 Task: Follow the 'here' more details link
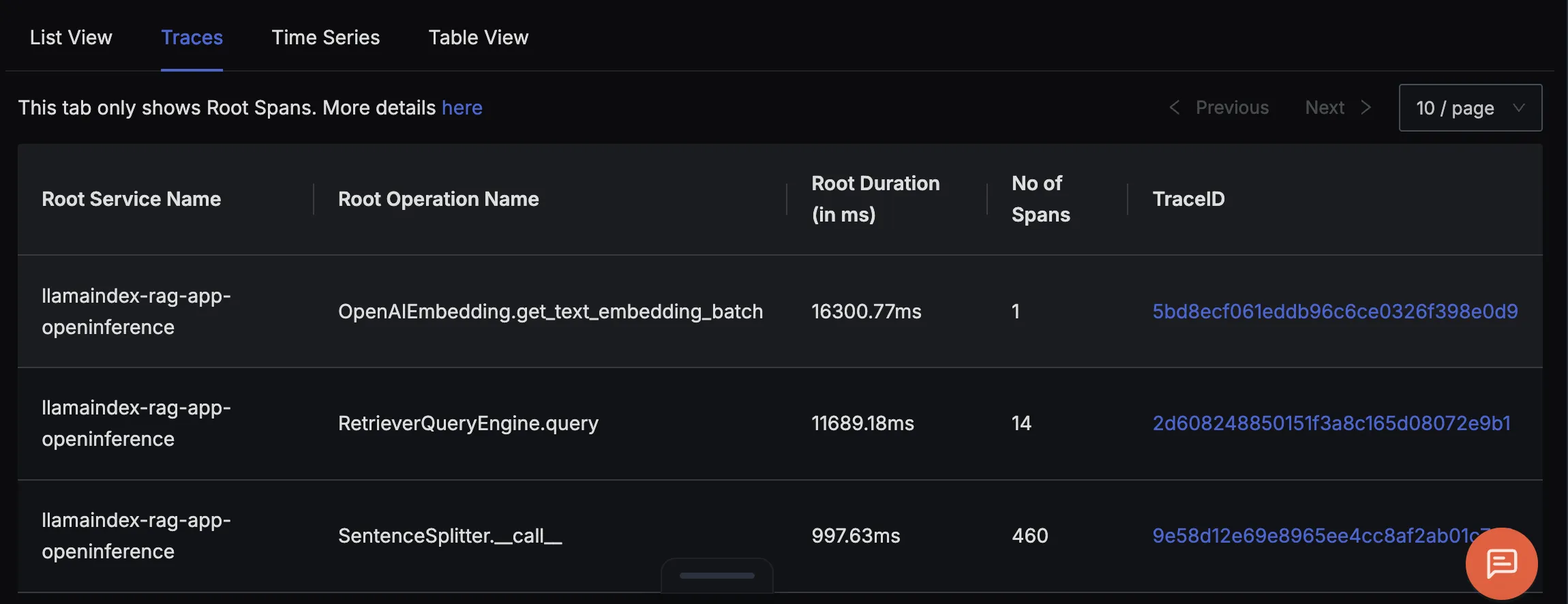click(462, 108)
